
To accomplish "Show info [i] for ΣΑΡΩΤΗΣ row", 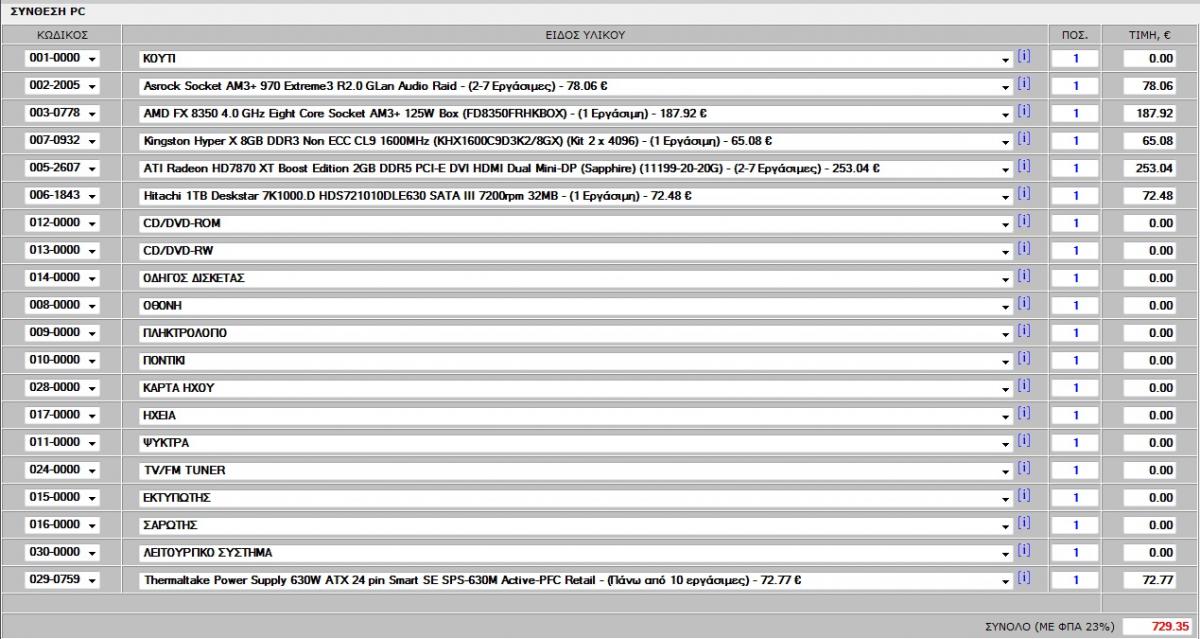I will point(1023,523).
